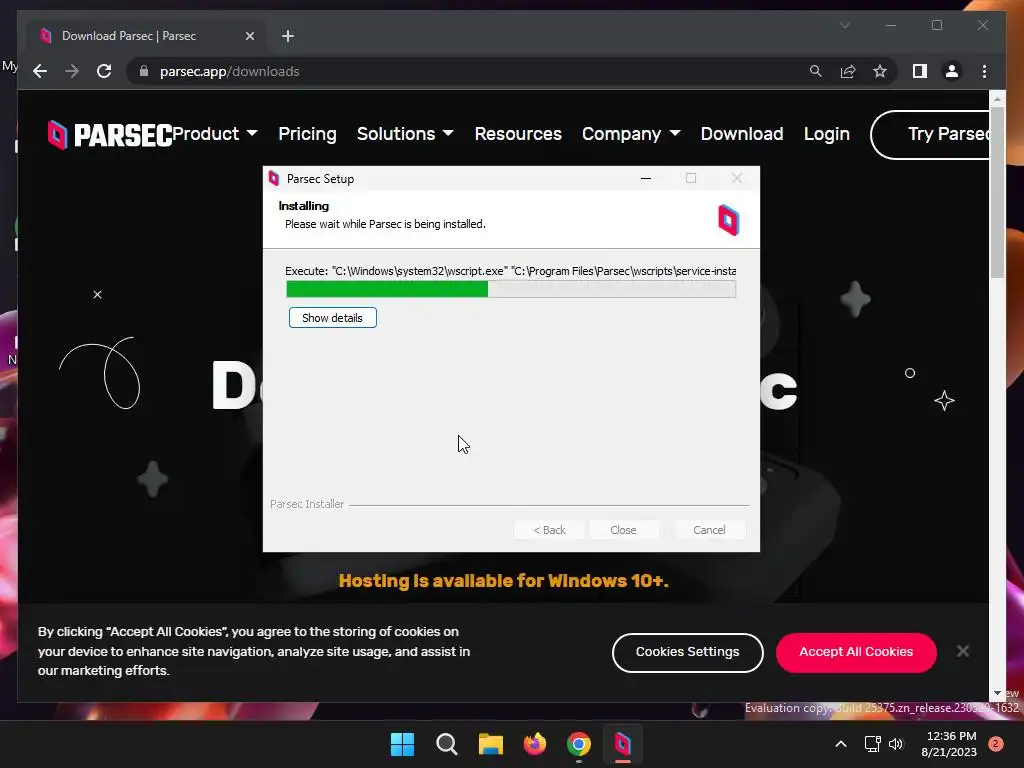Click the Back button in Parsec Setup

click(549, 530)
